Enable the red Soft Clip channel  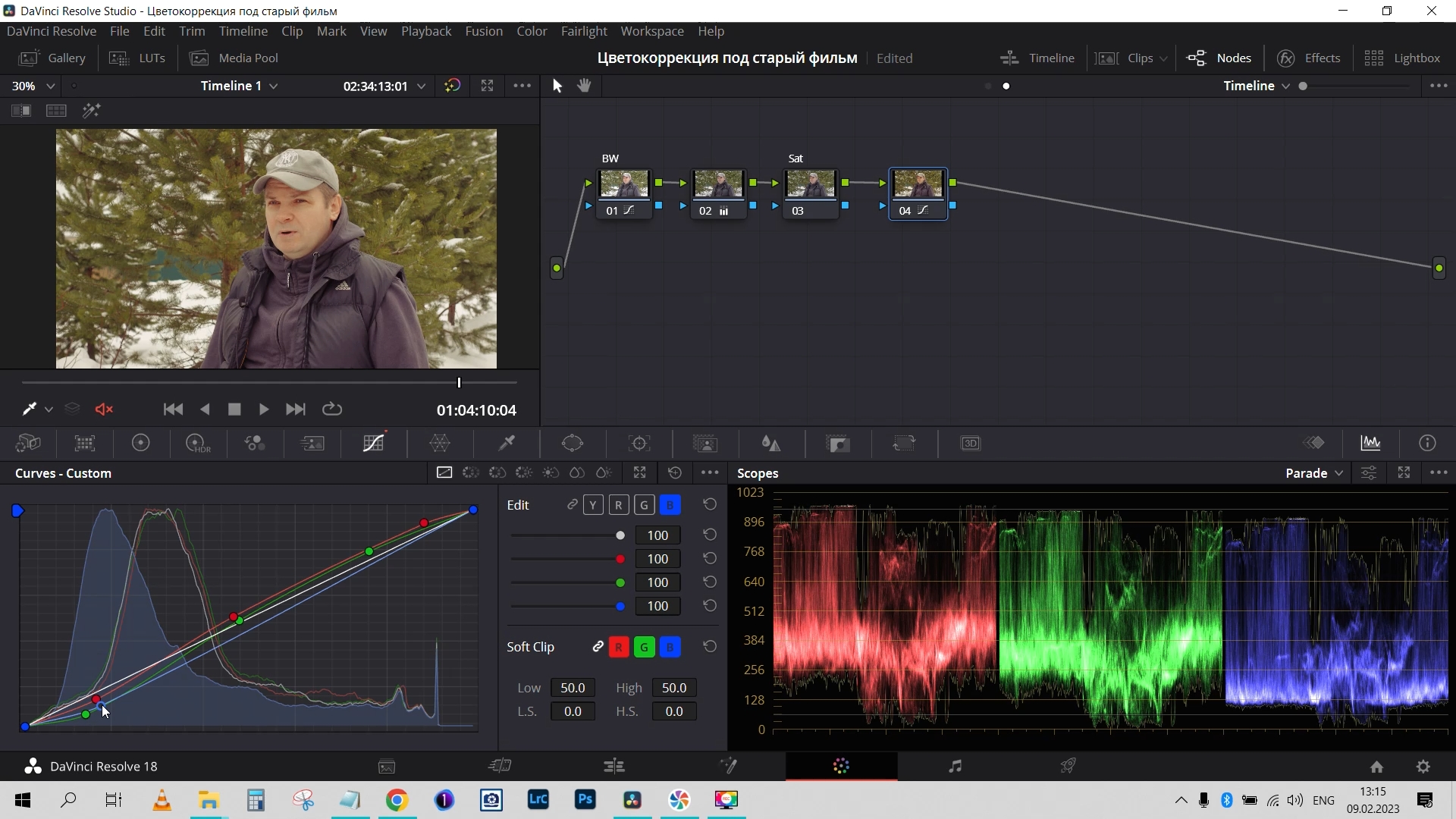[619, 647]
